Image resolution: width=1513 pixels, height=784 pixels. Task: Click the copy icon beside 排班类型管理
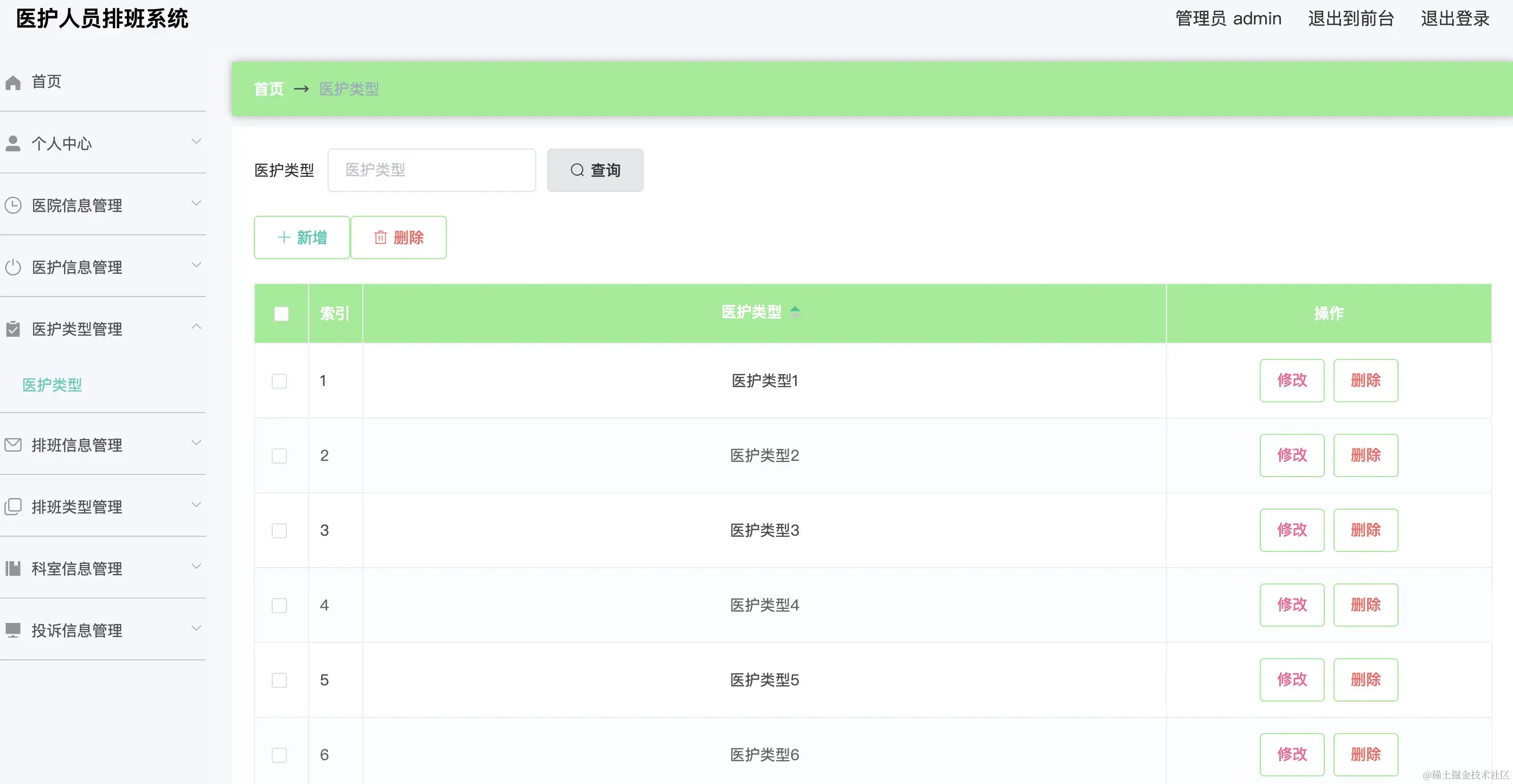13,506
